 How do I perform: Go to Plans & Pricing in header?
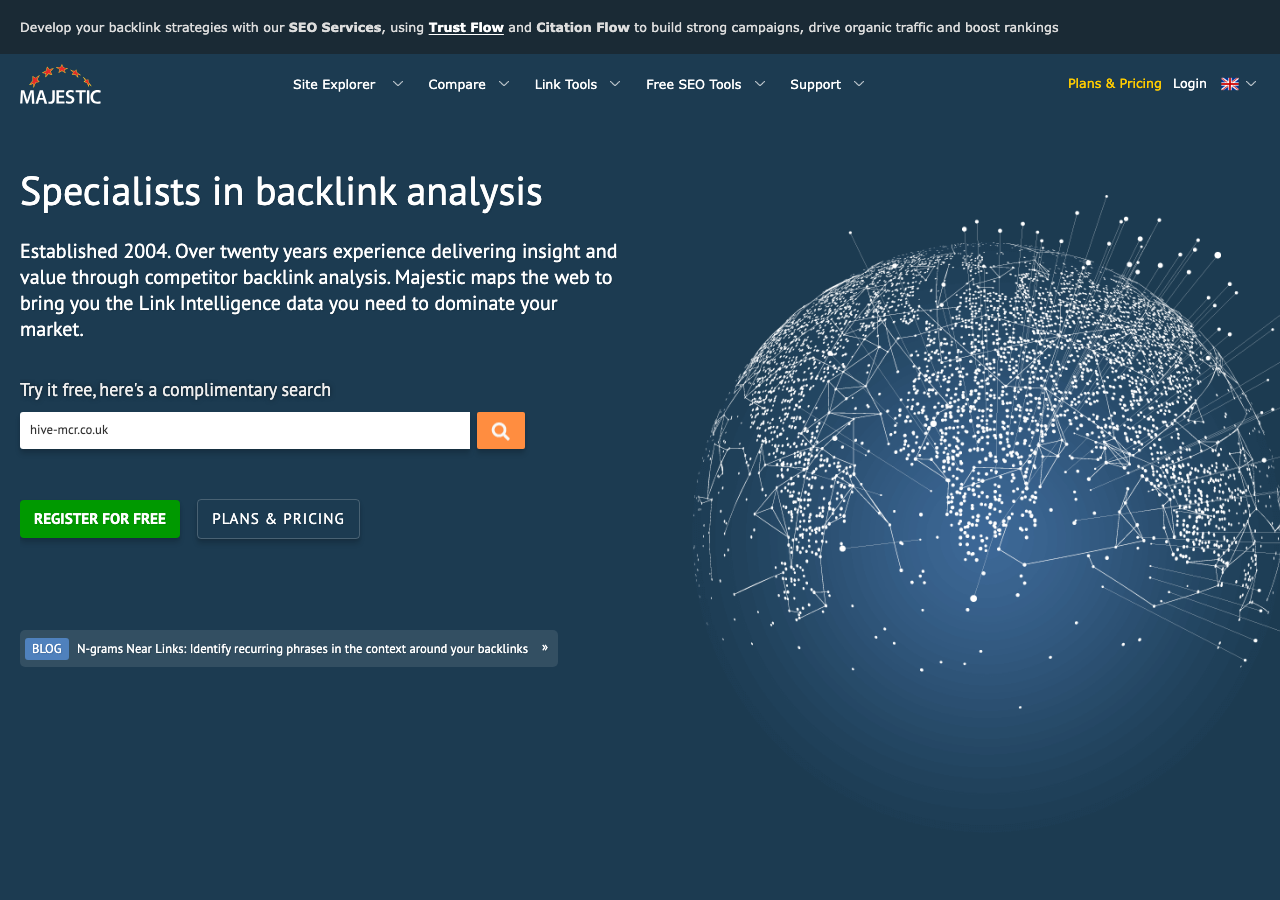1115,84
